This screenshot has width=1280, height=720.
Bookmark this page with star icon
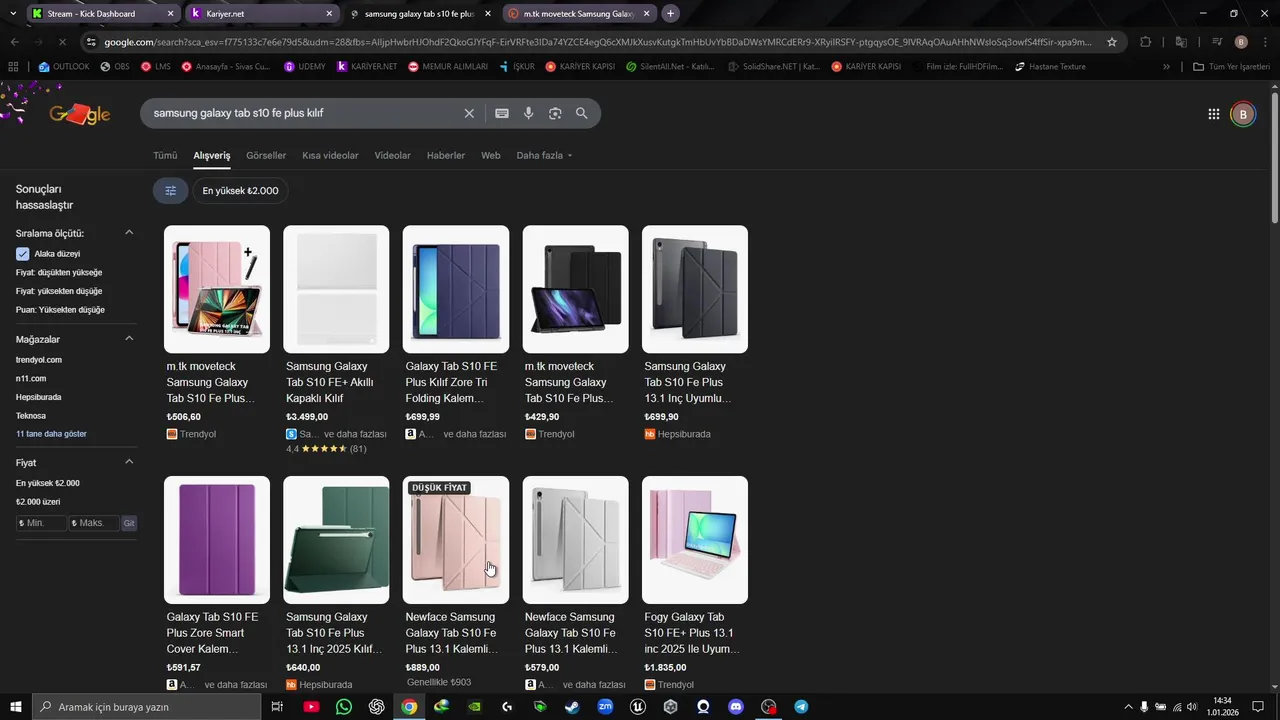1112,42
